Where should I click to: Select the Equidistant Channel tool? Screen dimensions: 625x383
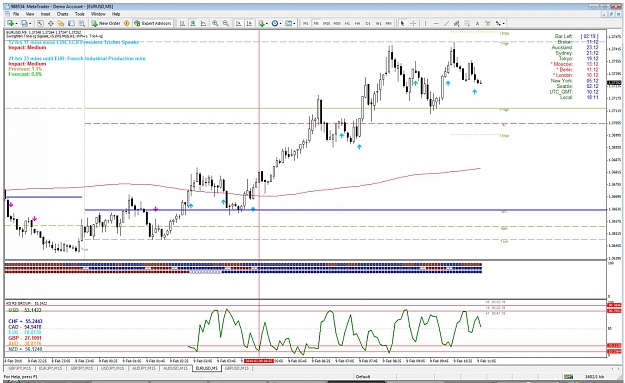(x=456, y=24)
